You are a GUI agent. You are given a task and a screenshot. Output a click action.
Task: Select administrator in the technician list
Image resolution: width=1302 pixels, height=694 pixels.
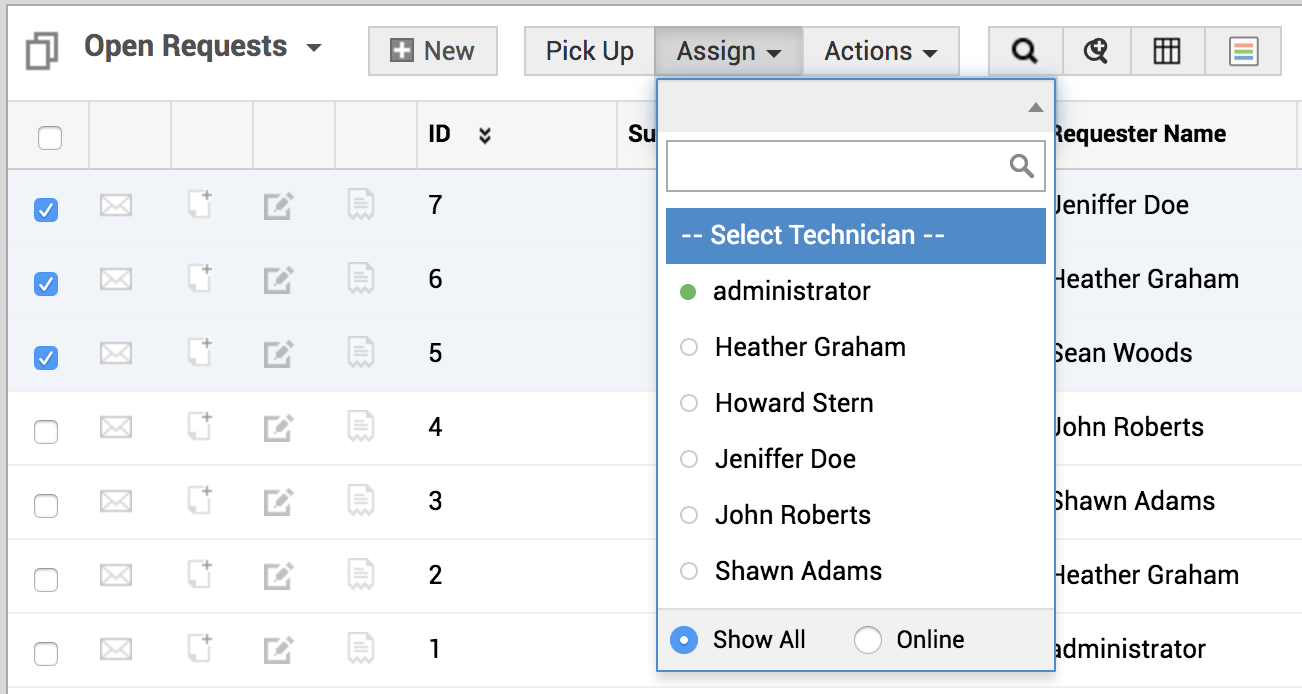pos(791,291)
